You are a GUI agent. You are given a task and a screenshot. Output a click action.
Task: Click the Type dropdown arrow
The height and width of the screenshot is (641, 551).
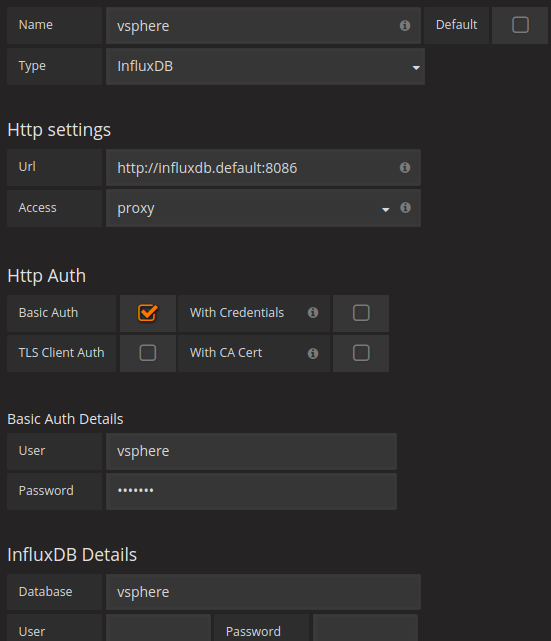[x=416, y=68]
